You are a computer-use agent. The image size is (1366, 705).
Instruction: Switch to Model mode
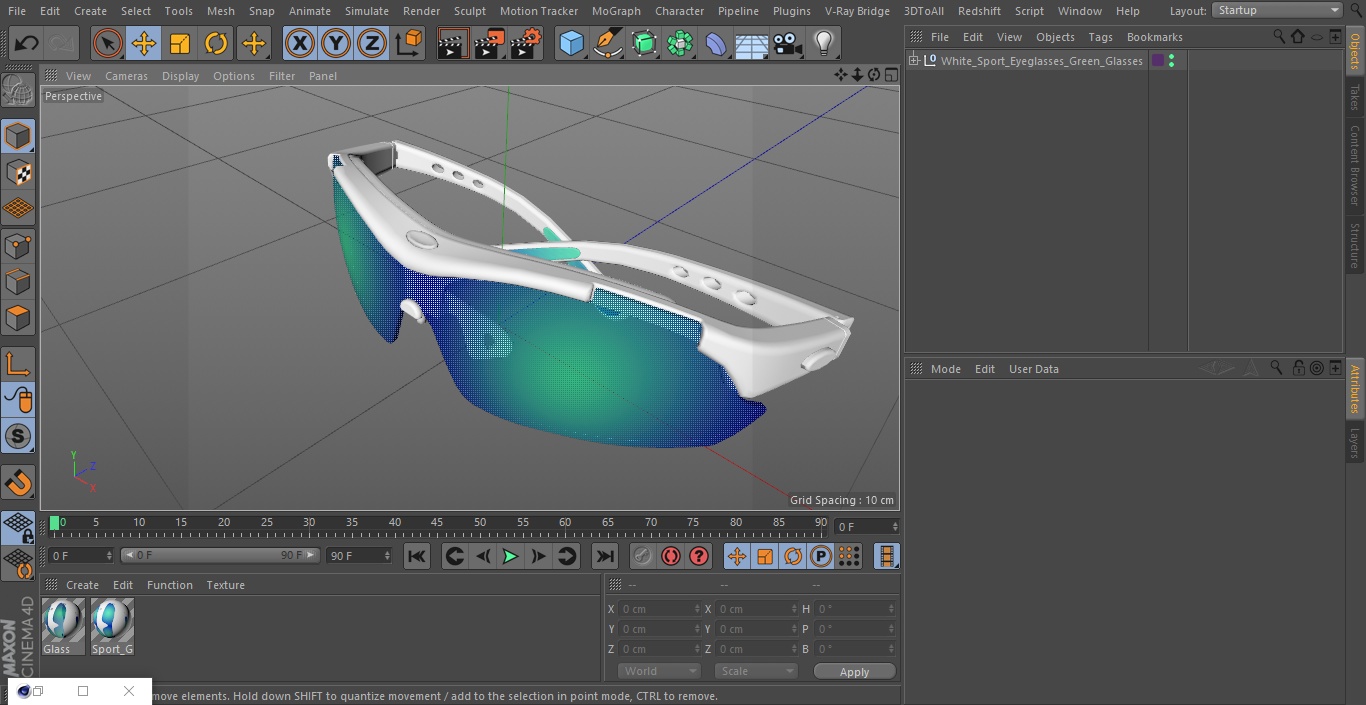(18, 136)
